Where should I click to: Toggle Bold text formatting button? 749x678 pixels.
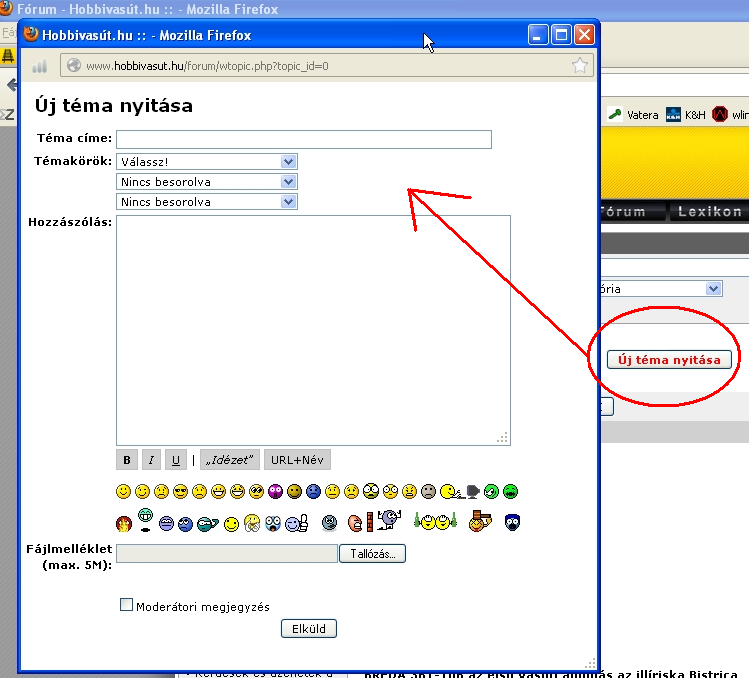pos(127,460)
